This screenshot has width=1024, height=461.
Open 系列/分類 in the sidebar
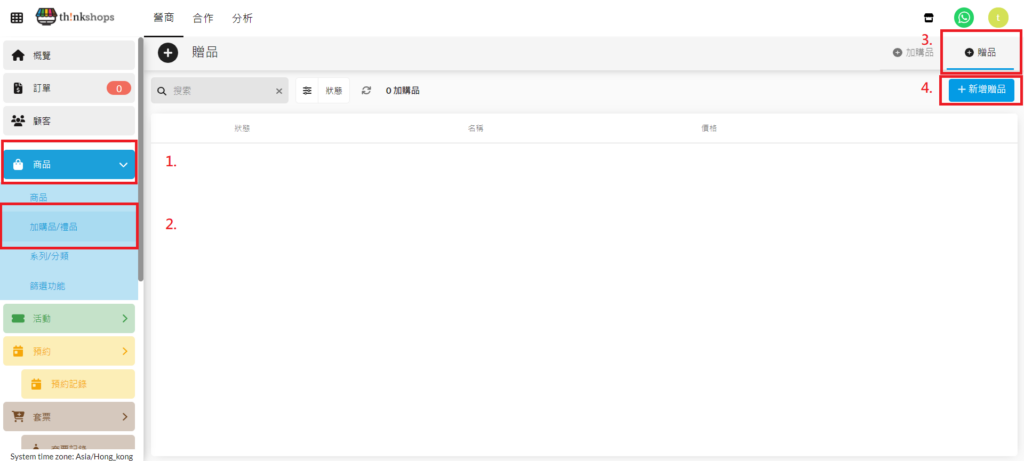point(49,256)
